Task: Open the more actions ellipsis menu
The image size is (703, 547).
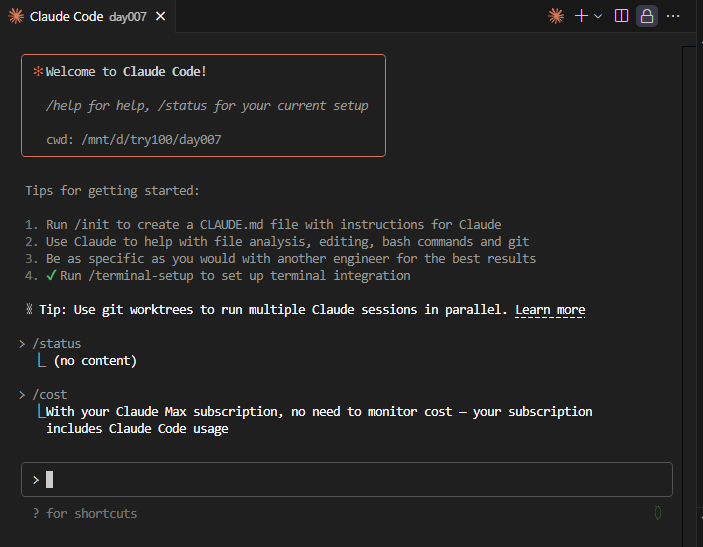Action: pyautogui.click(x=673, y=16)
